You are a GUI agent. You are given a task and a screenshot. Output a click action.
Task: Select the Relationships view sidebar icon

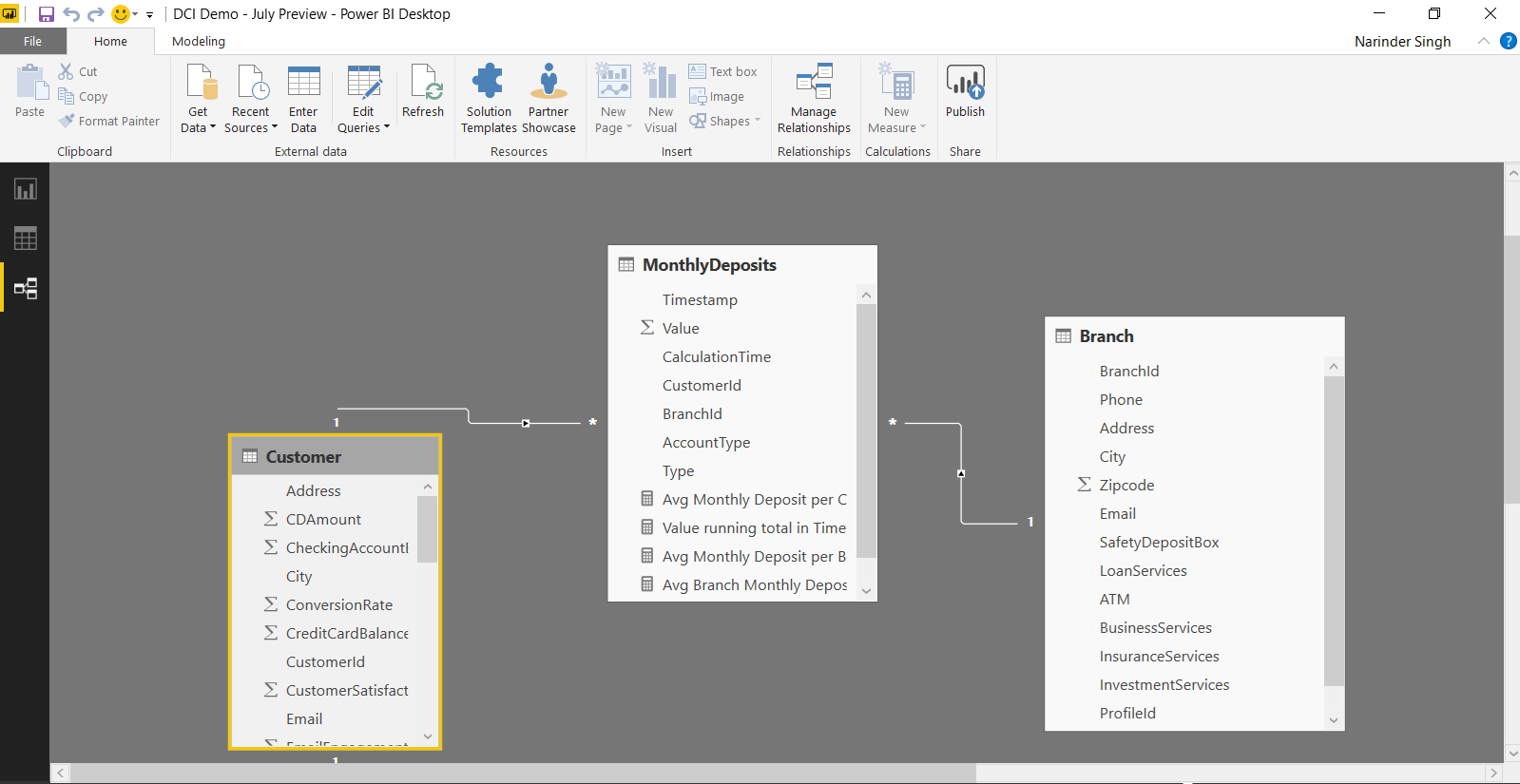(x=25, y=289)
